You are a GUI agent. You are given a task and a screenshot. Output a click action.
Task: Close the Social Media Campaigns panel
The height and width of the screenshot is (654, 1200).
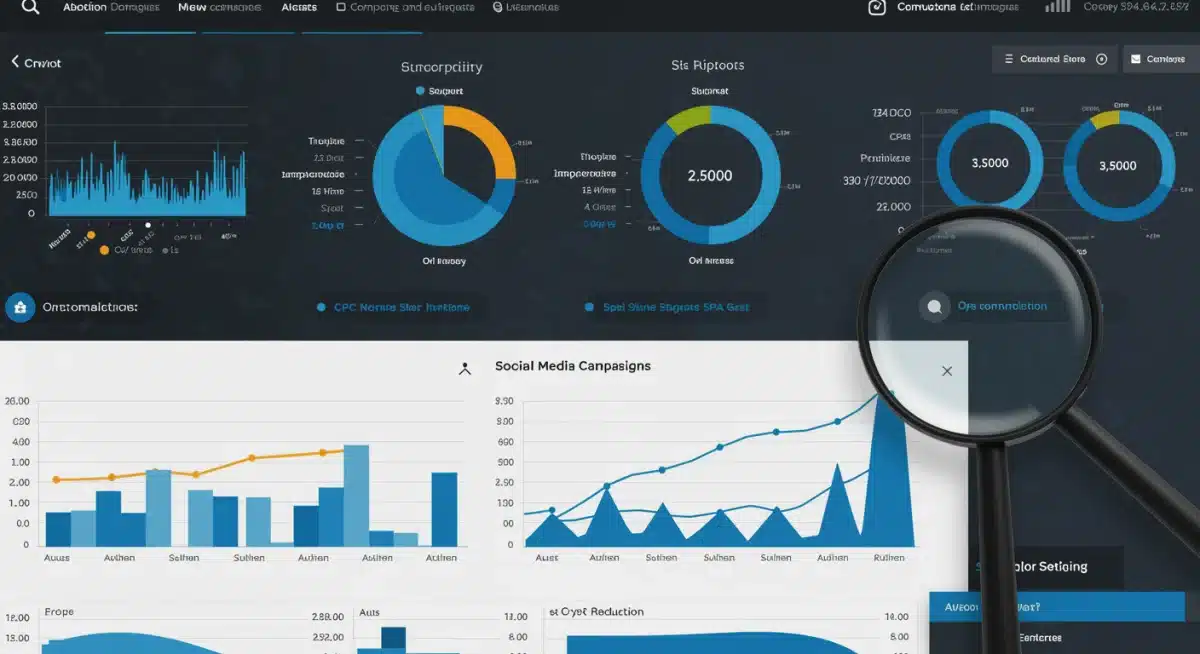coord(947,371)
